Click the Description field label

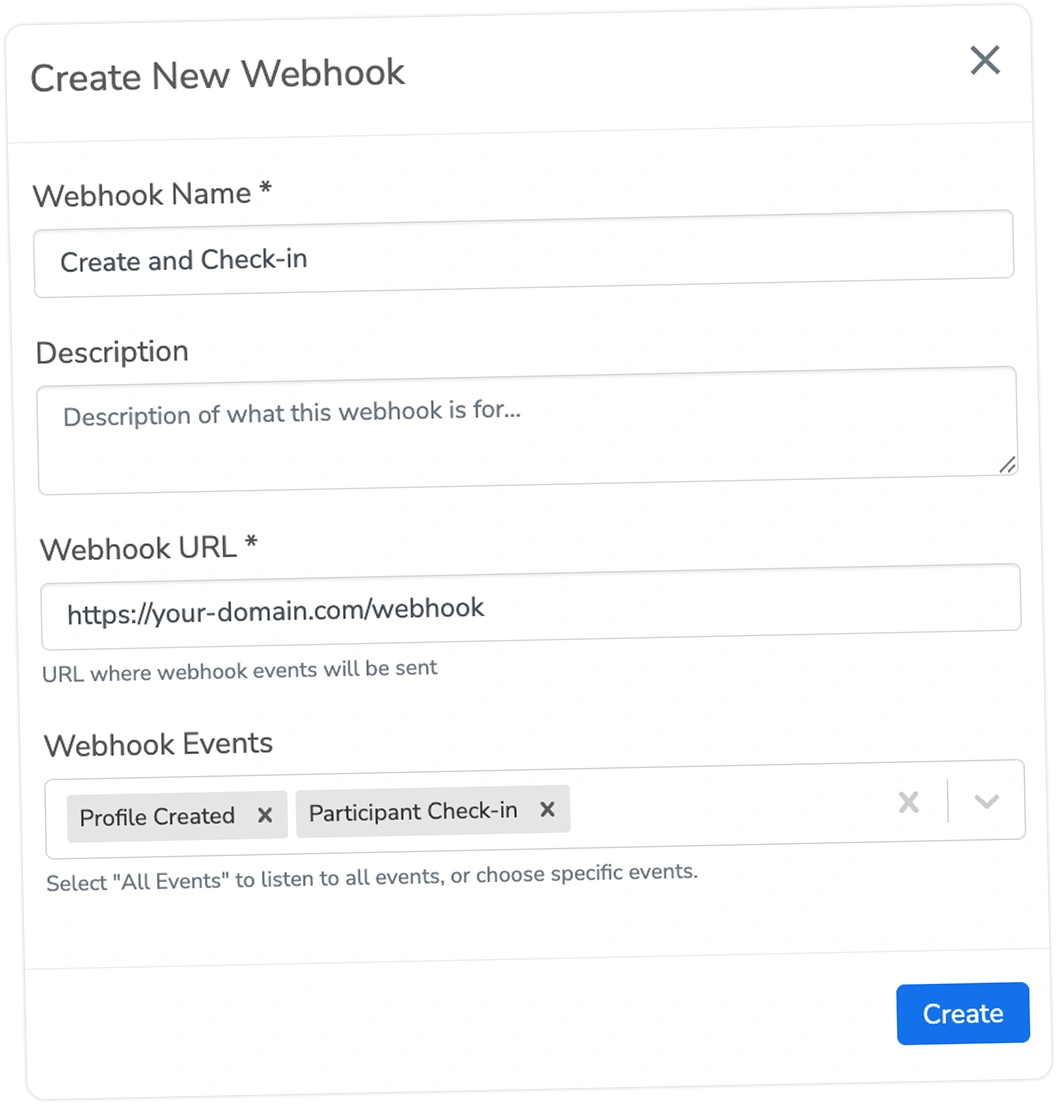pos(112,352)
